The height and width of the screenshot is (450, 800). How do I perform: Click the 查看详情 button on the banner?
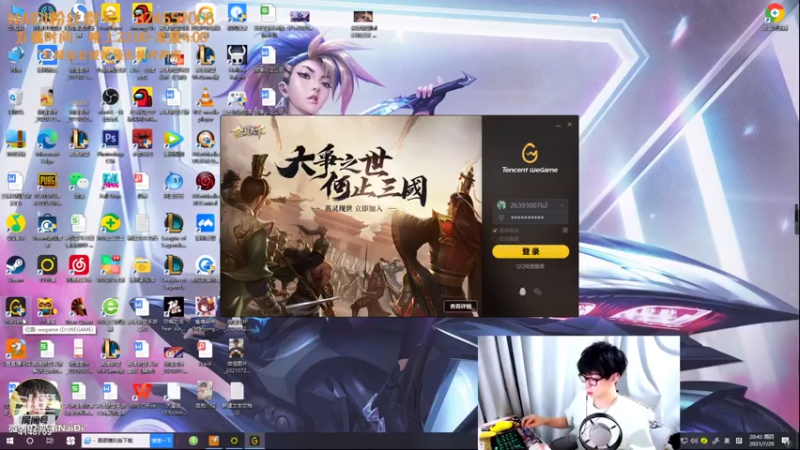pyautogui.click(x=461, y=306)
